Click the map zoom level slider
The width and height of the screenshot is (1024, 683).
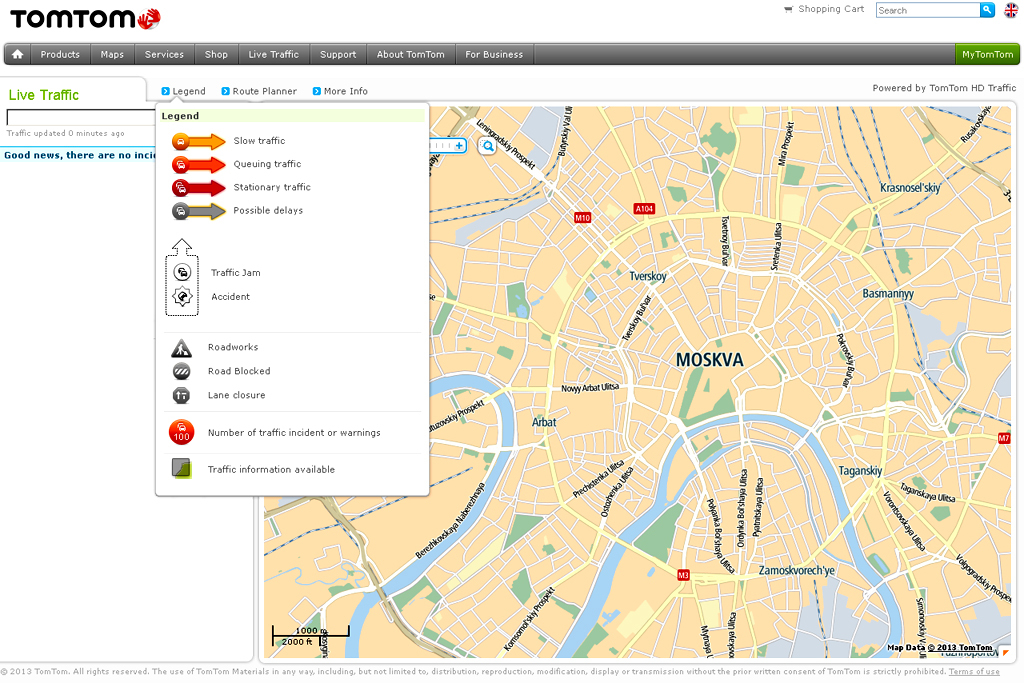[440, 146]
